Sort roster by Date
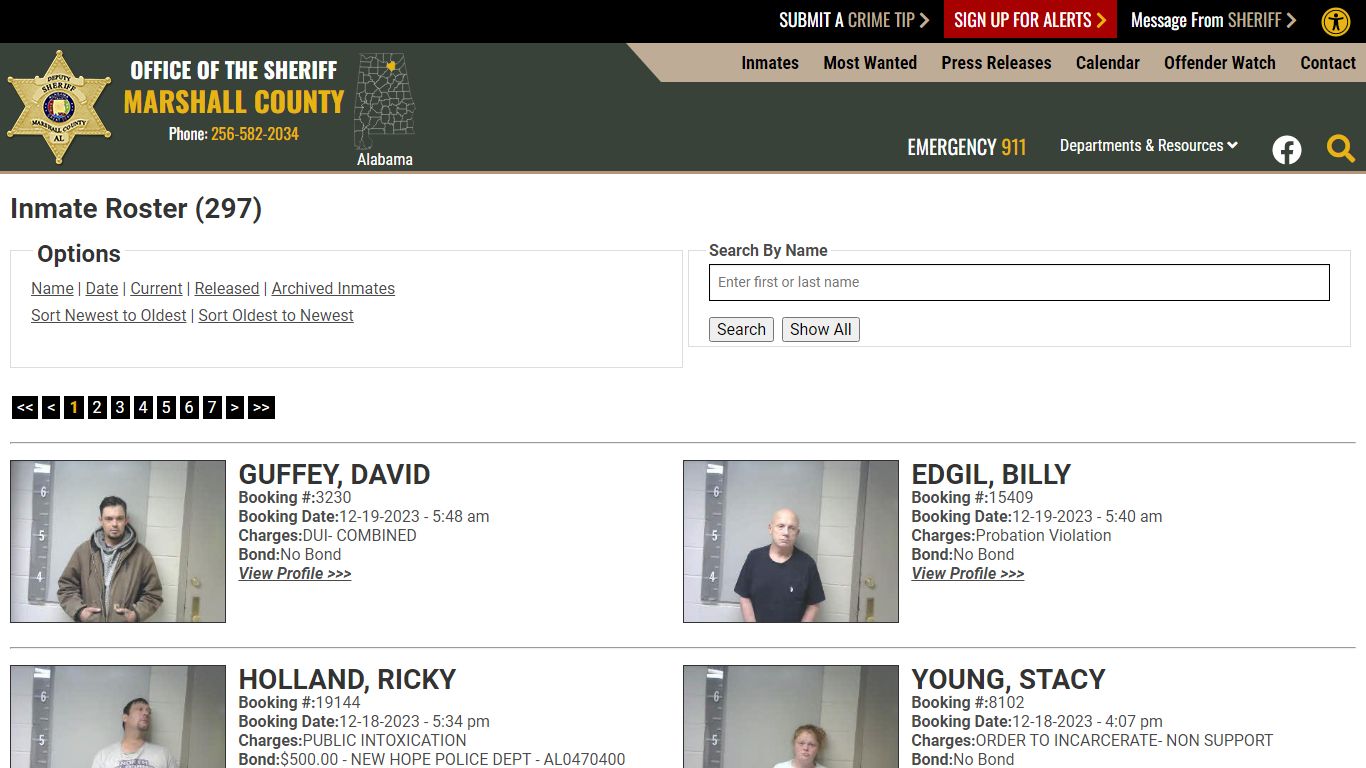This screenshot has height=768, width=1366. tap(102, 288)
